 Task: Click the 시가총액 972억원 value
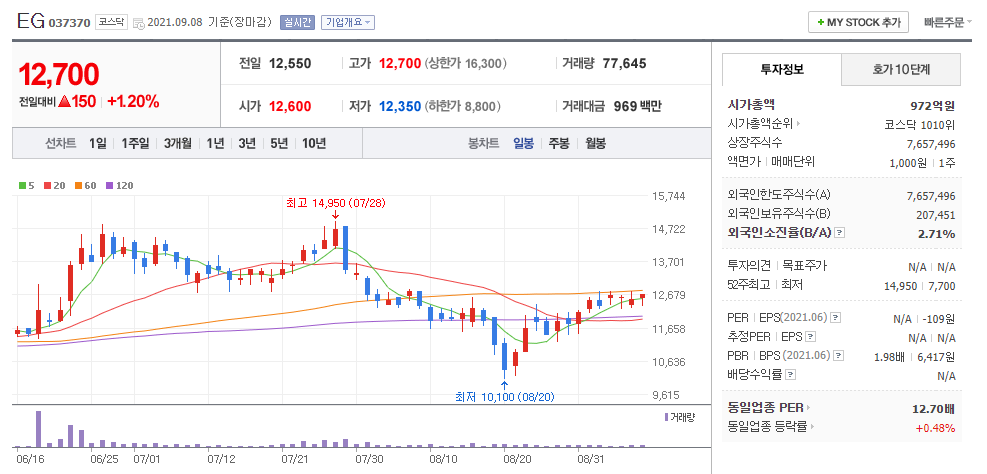point(932,105)
